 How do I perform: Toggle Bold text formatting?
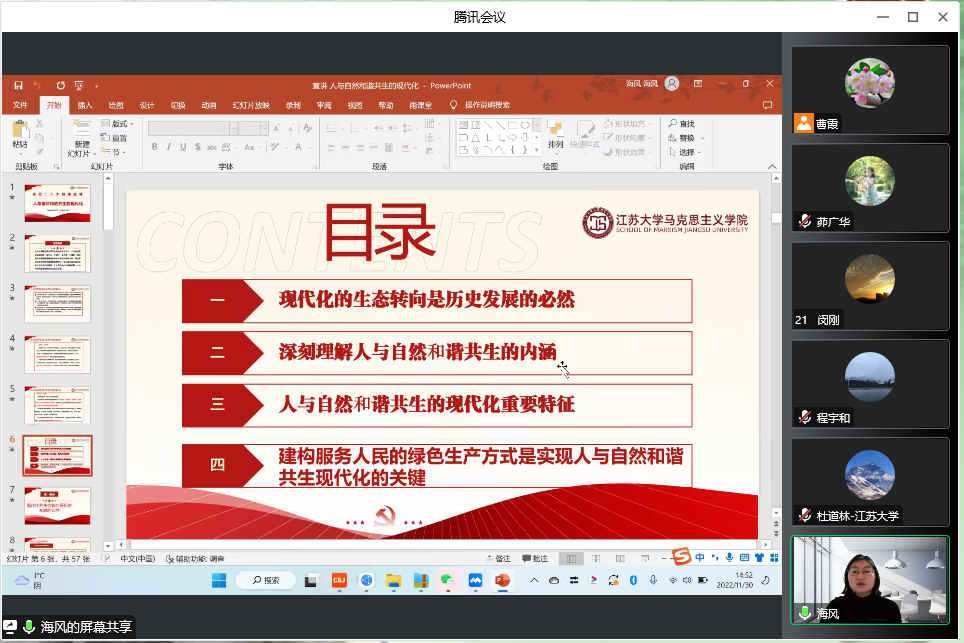155,147
